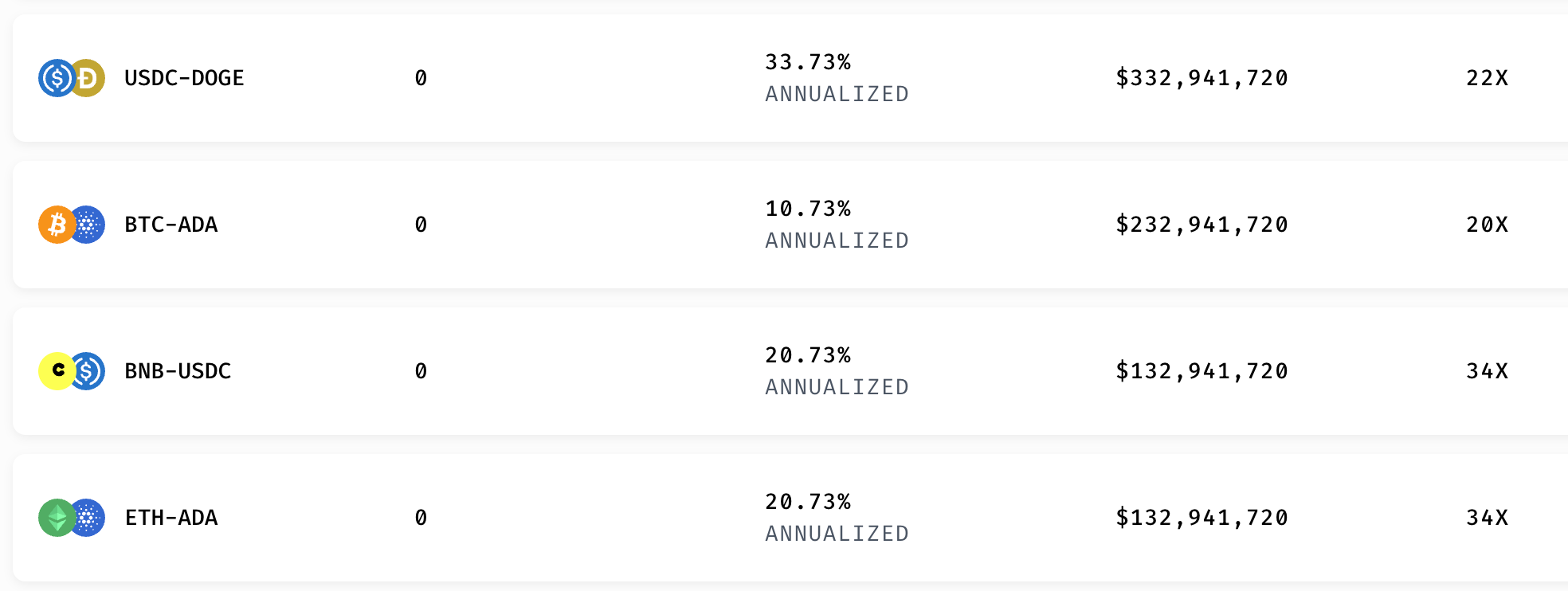Click the green Ethereum icon
Image resolution: width=1568 pixels, height=591 pixels.
57,518
